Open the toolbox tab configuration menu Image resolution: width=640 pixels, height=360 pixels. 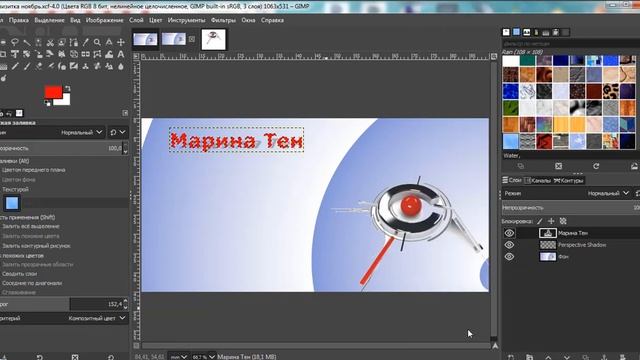125,113
